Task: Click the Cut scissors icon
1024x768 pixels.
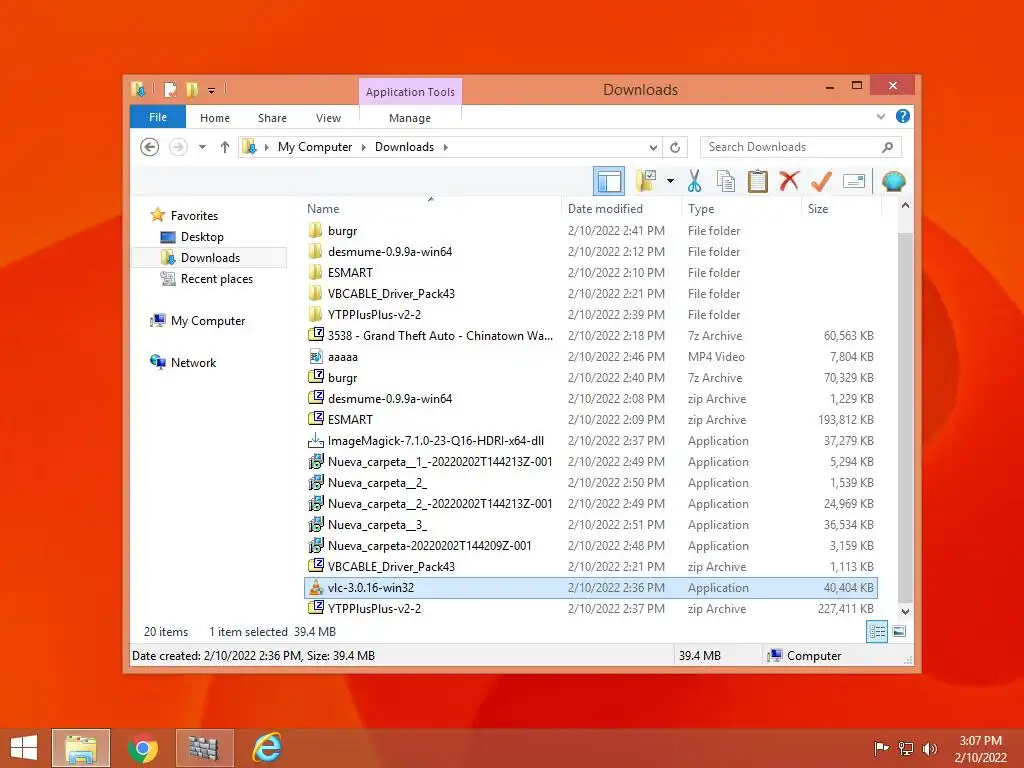Action: tap(694, 181)
